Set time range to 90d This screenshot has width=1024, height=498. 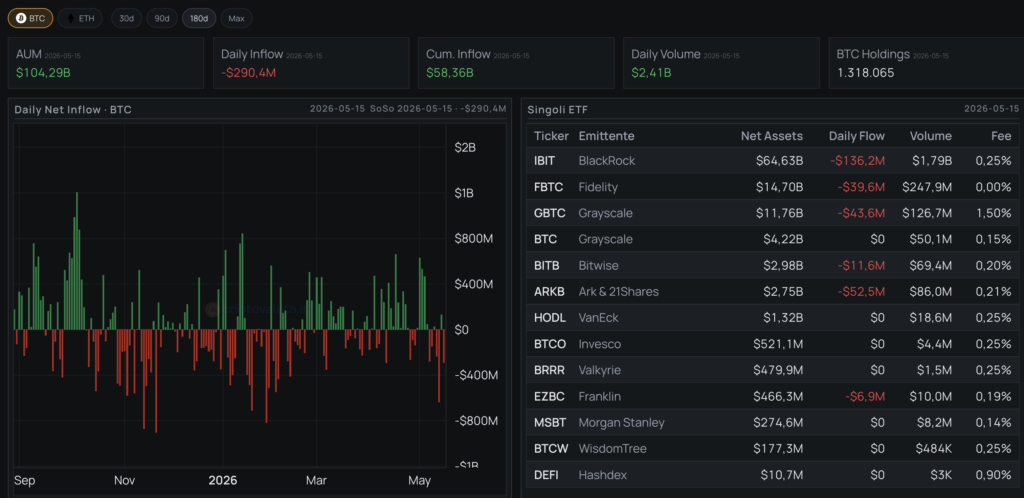click(x=162, y=18)
